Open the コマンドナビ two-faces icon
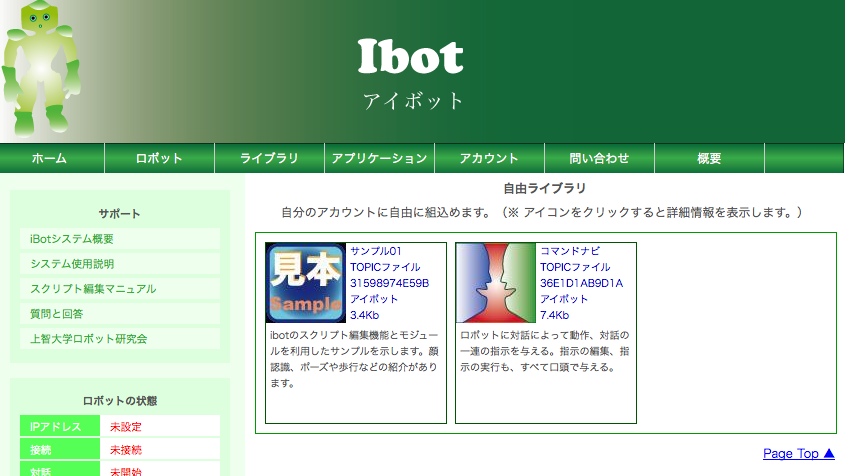Viewport: 851px width, 476px height. [x=496, y=283]
